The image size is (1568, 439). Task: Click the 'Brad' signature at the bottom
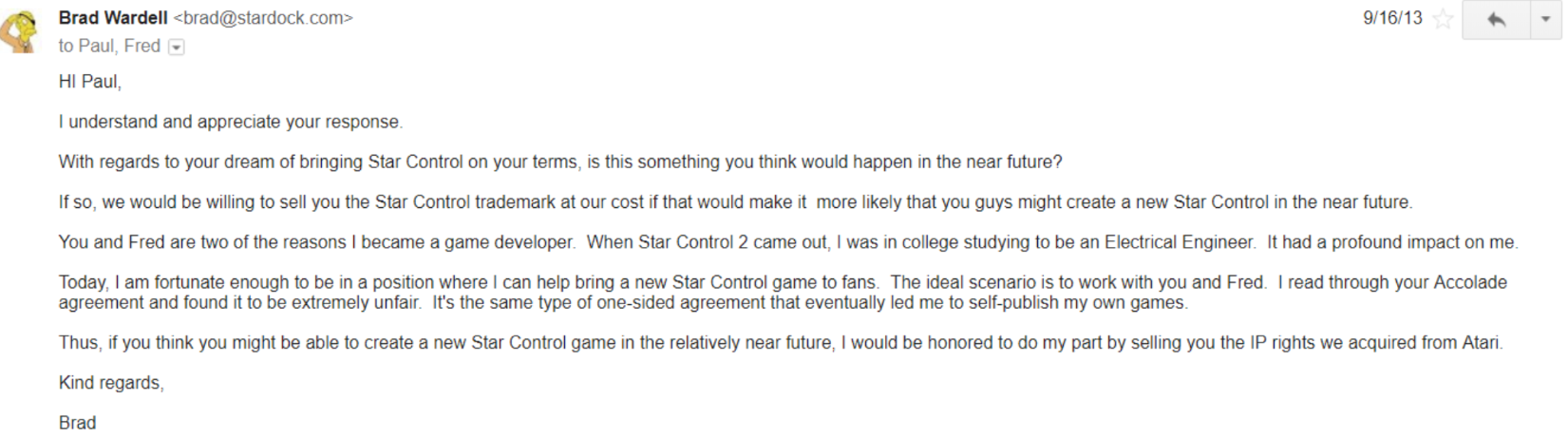78,423
